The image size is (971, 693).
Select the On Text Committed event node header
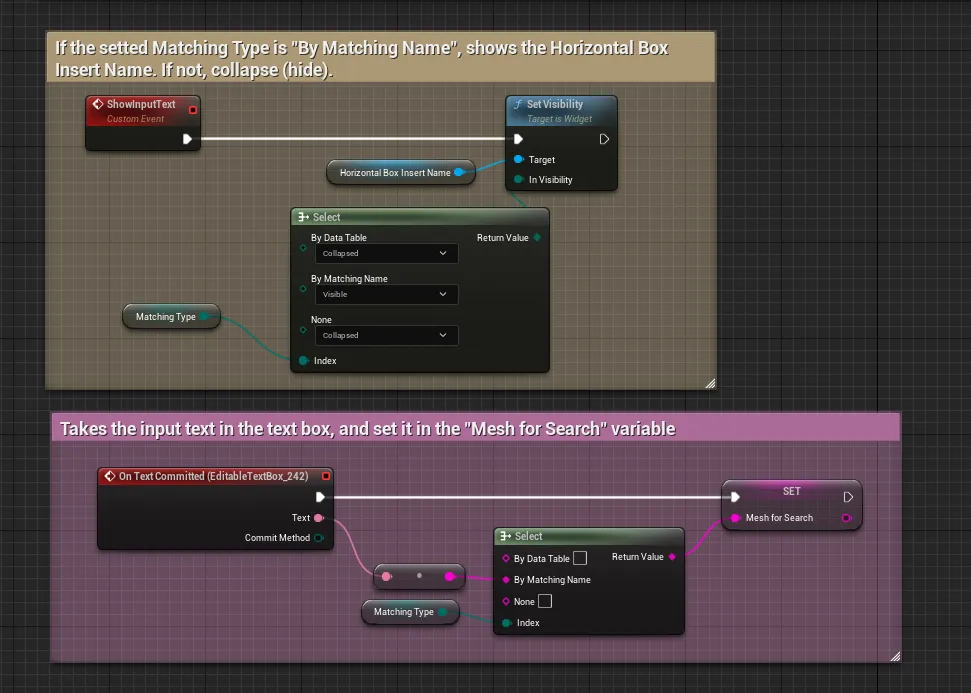(210, 476)
